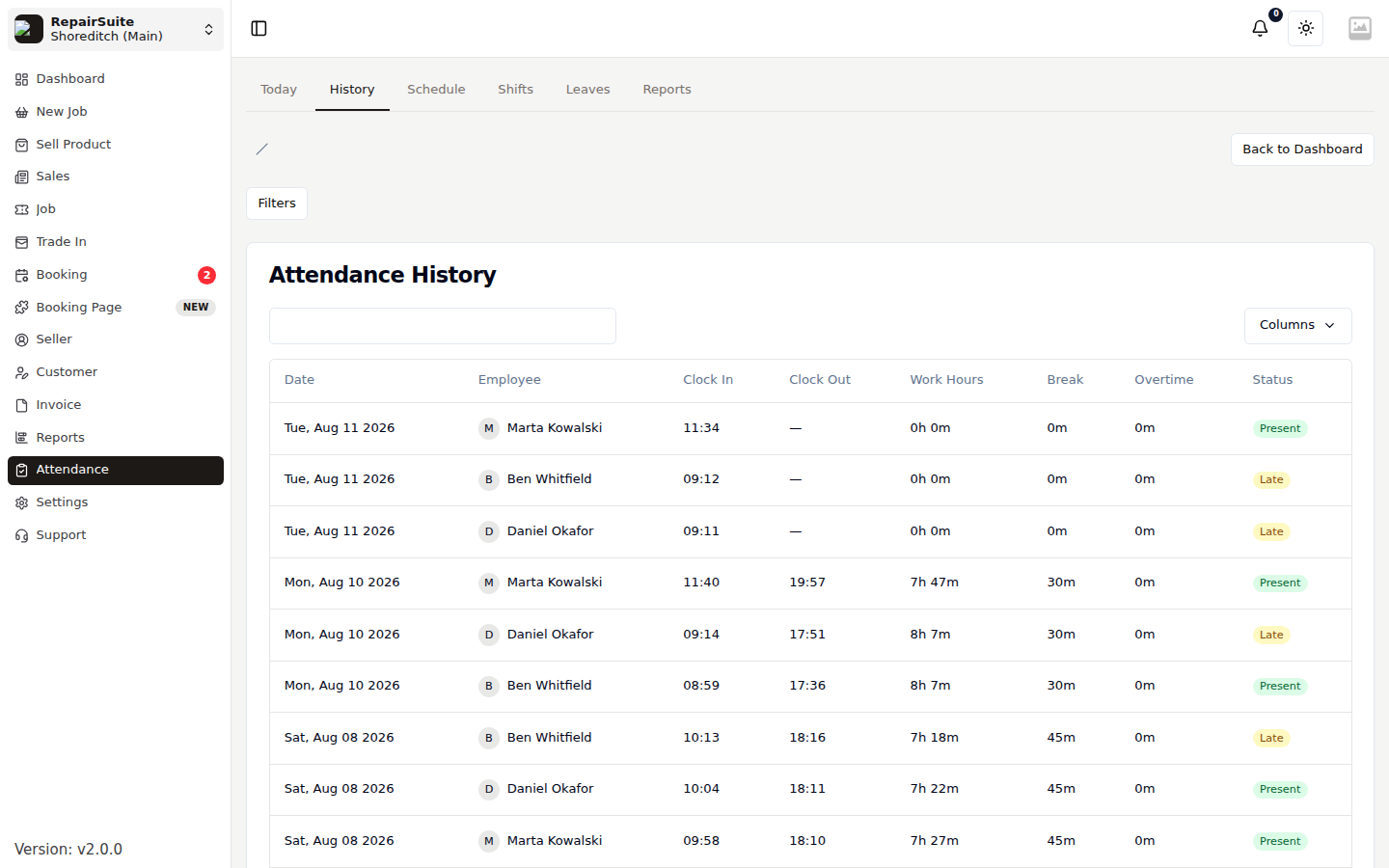The height and width of the screenshot is (868, 1389).
Task: Click avatar M on 11:34 row
Action: pyautogui.click(x=489, y=428)
